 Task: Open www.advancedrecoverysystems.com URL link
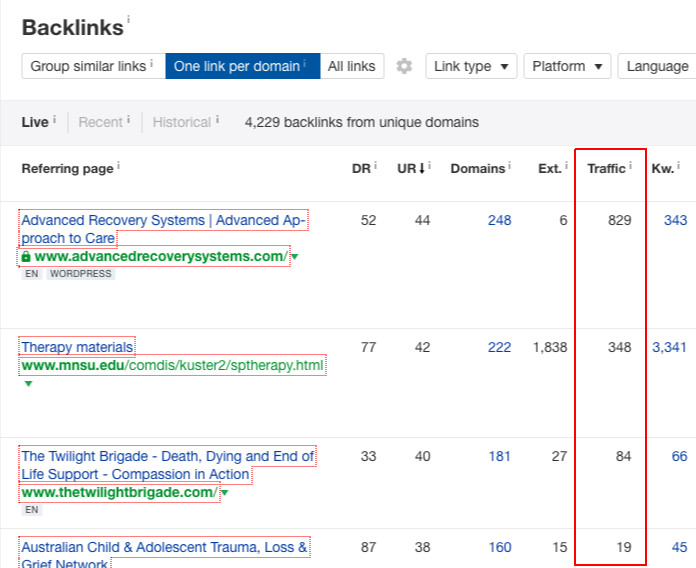click(161, 256)
